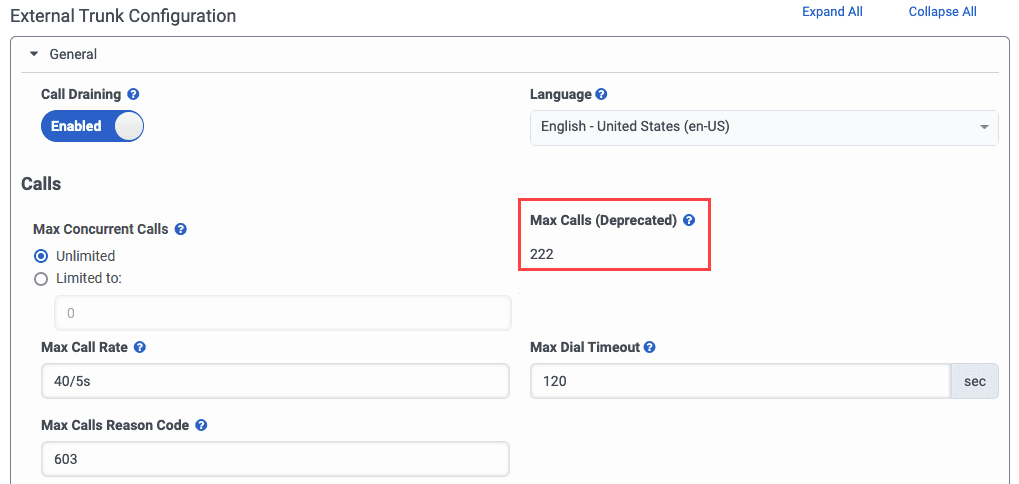Click the help icon next to Language
This screenshot has height=484, width=1019.
pos(601,95)
